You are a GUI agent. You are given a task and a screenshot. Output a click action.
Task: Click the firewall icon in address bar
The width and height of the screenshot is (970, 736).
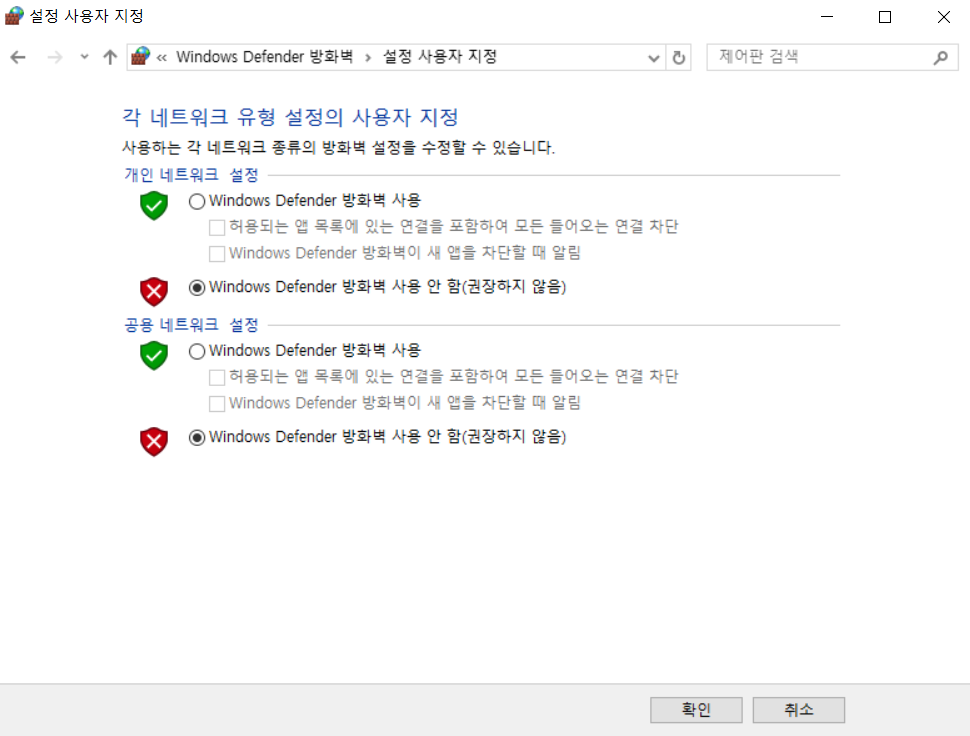point(140,56)
